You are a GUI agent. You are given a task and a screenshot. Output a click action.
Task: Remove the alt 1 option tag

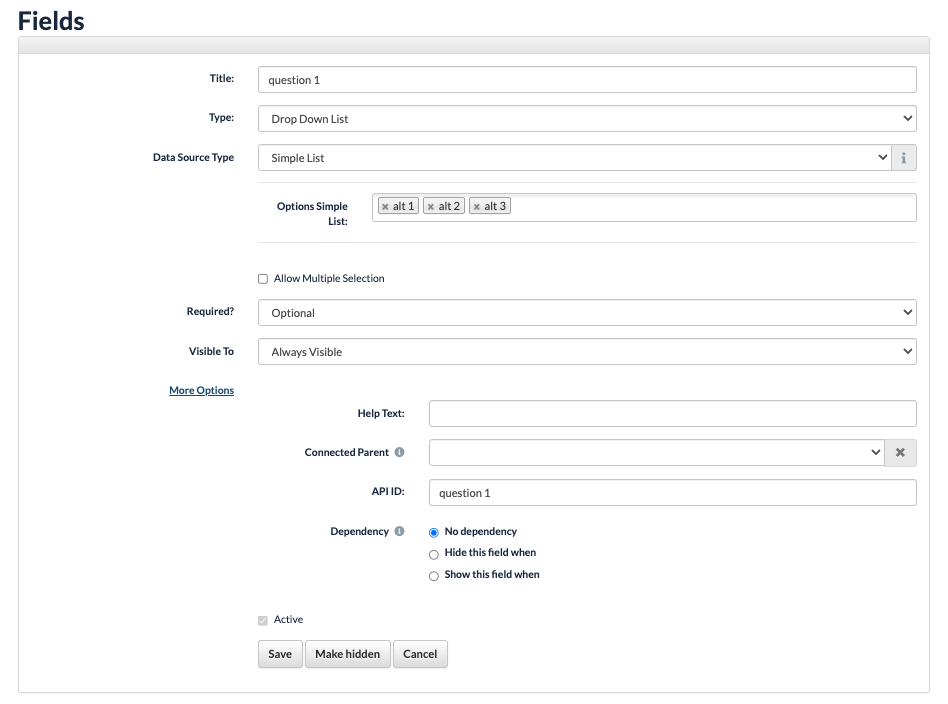pos(385,207)
